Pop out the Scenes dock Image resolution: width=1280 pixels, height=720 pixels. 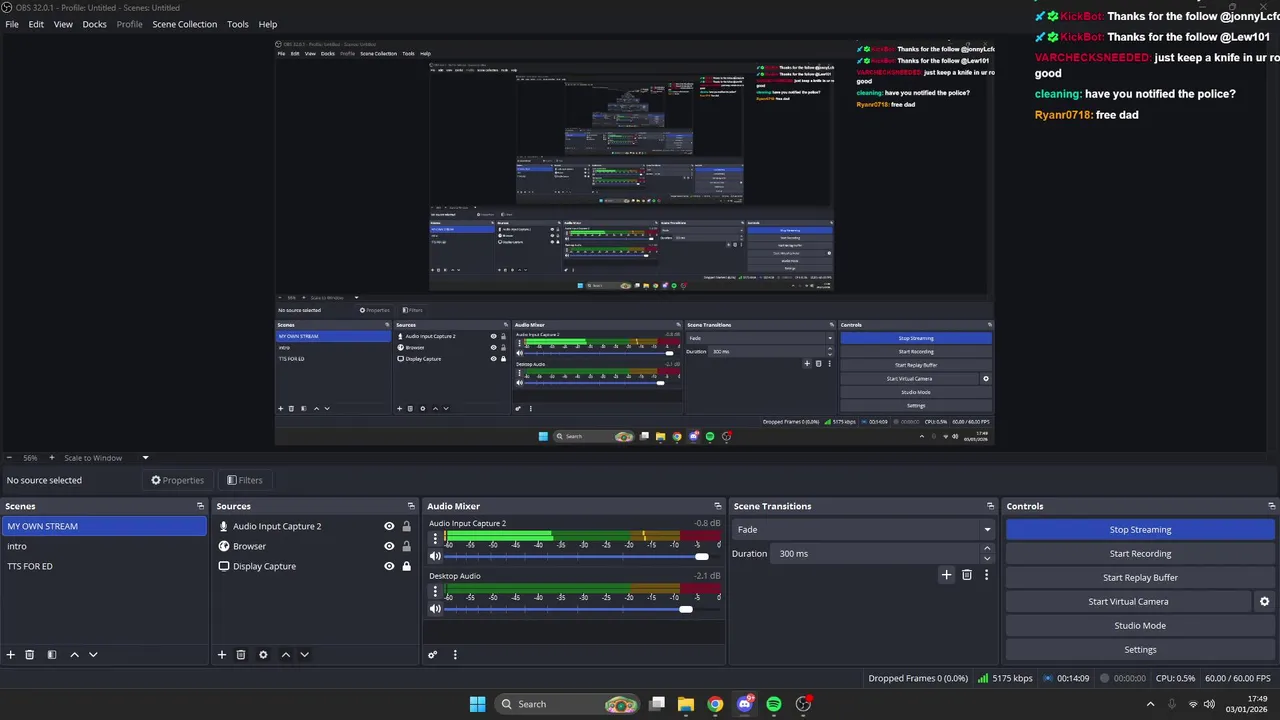tap(200, 506)
